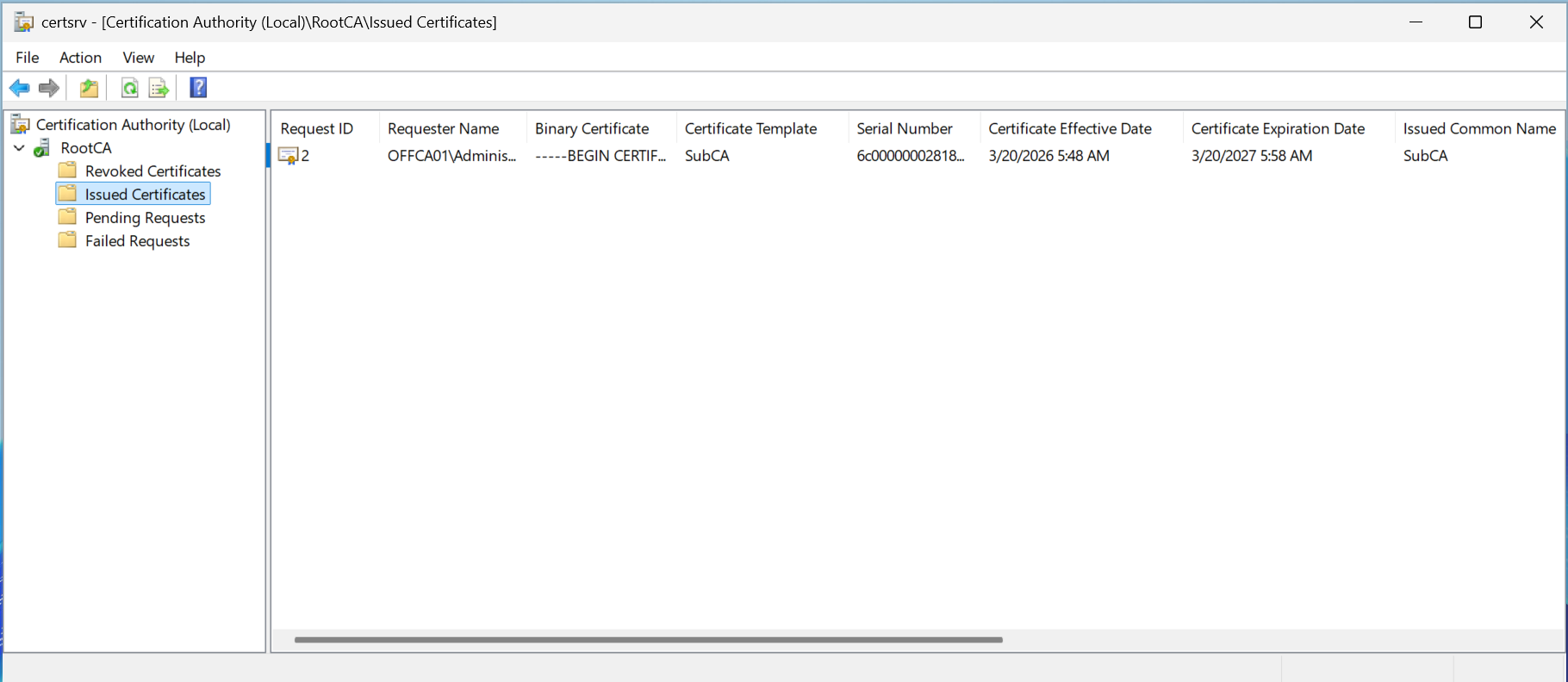
Task: Click the Back arrow toolbar icon
Action: point(19,88)
